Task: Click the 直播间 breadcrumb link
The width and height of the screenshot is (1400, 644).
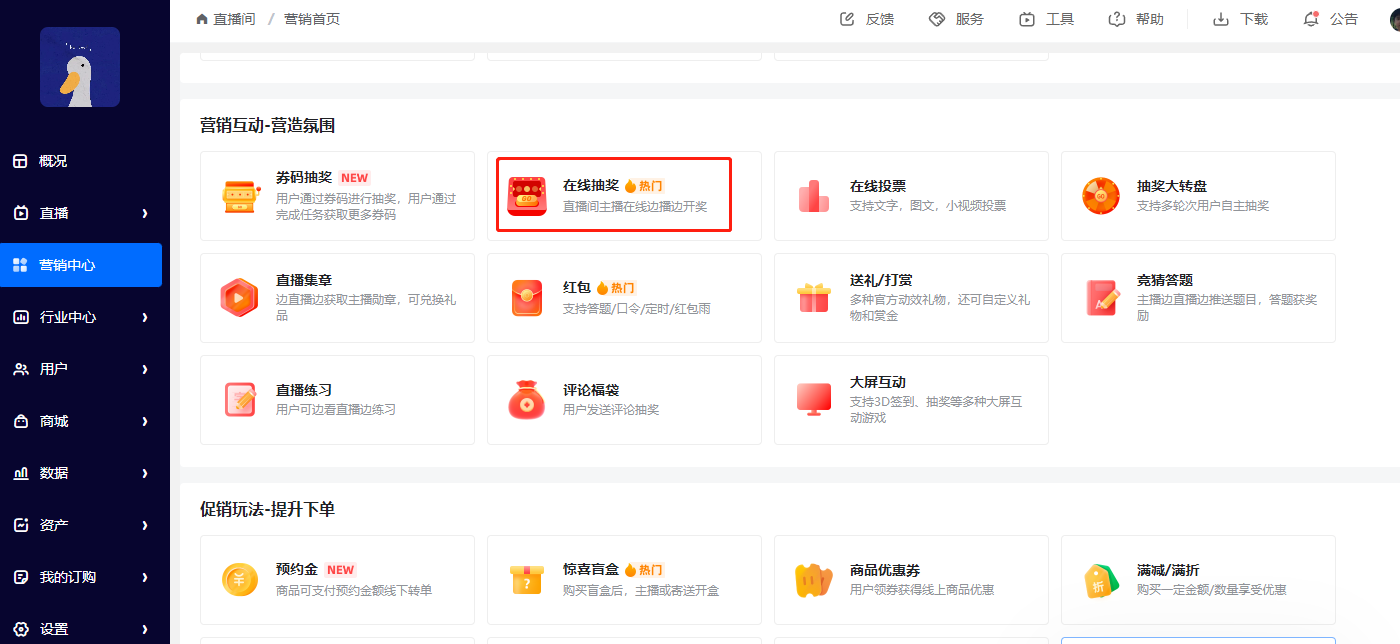Action: (234, 19)
